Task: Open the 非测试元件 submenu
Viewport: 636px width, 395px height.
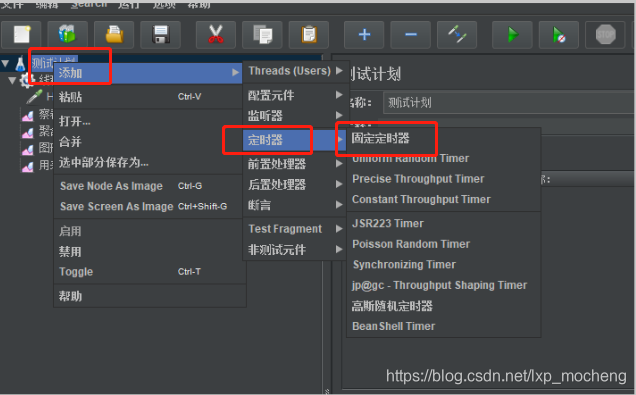Action: click(x=294, y=250)
